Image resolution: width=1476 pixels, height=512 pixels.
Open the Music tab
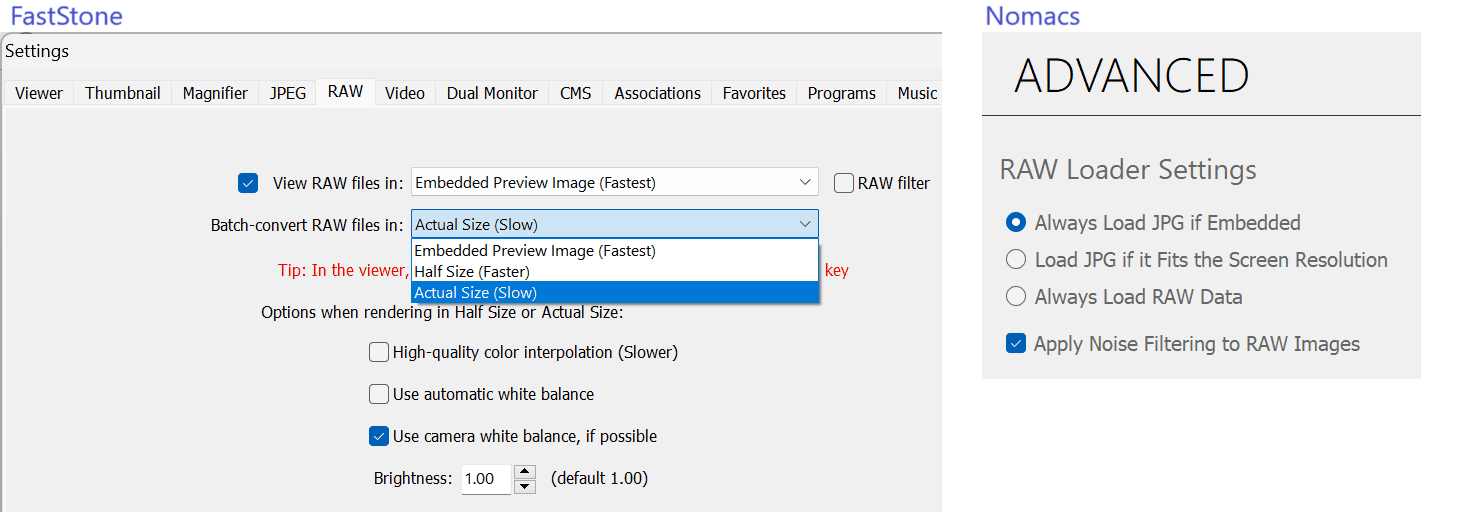coord(915,93)
